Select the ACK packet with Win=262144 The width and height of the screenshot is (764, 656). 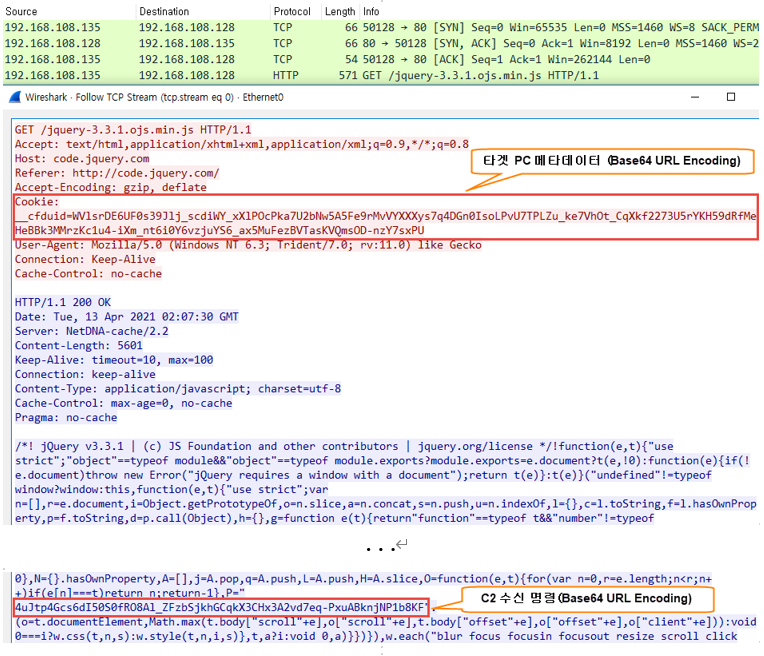[381, 59]
